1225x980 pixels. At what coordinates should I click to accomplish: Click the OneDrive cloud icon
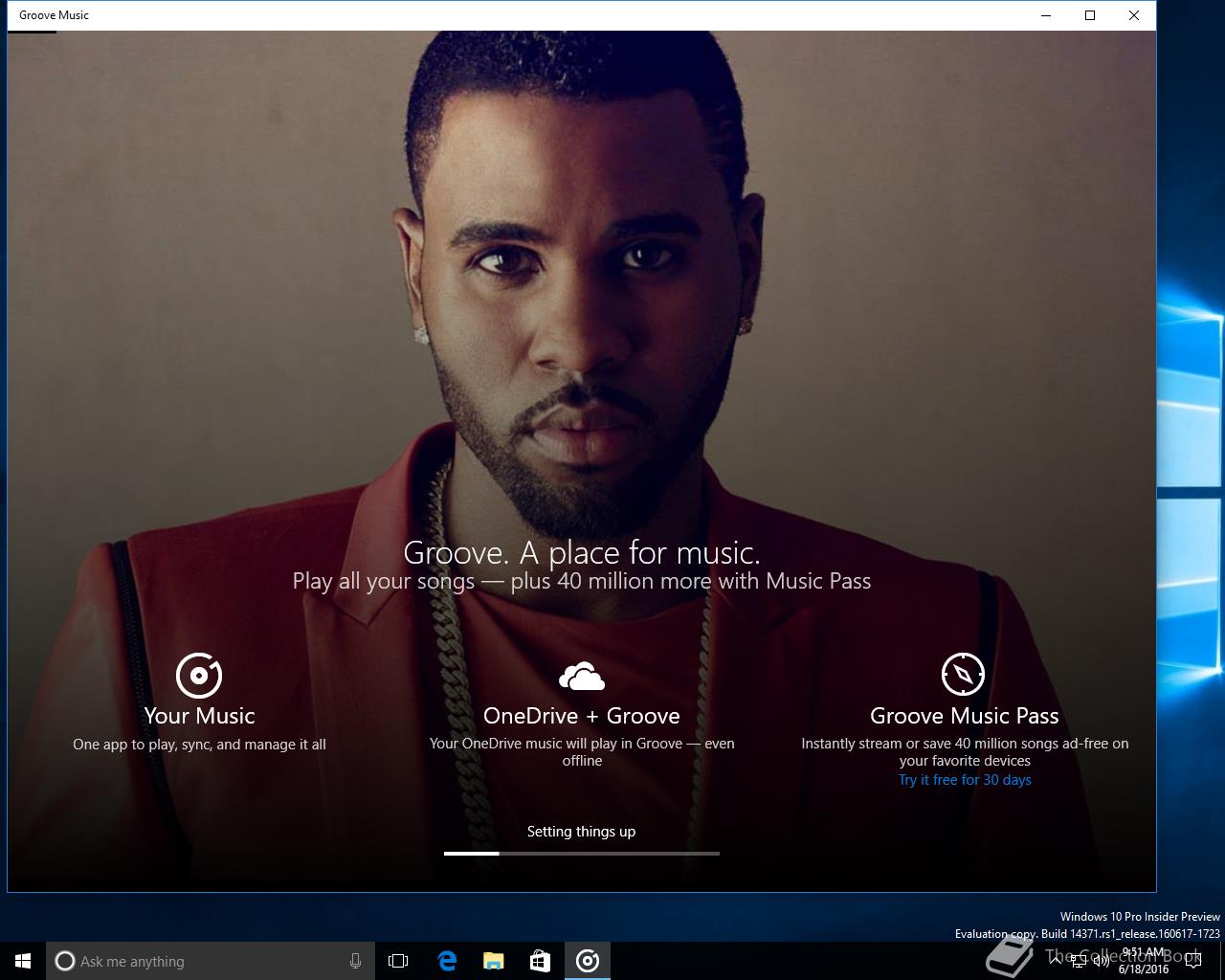point(582,676)
